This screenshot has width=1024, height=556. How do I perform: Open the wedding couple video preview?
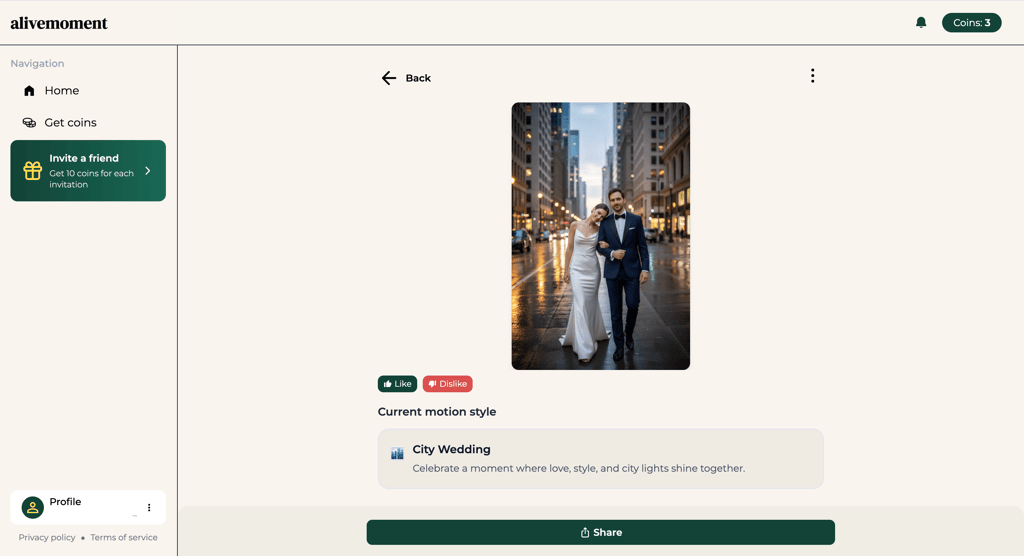coord(600,236)
